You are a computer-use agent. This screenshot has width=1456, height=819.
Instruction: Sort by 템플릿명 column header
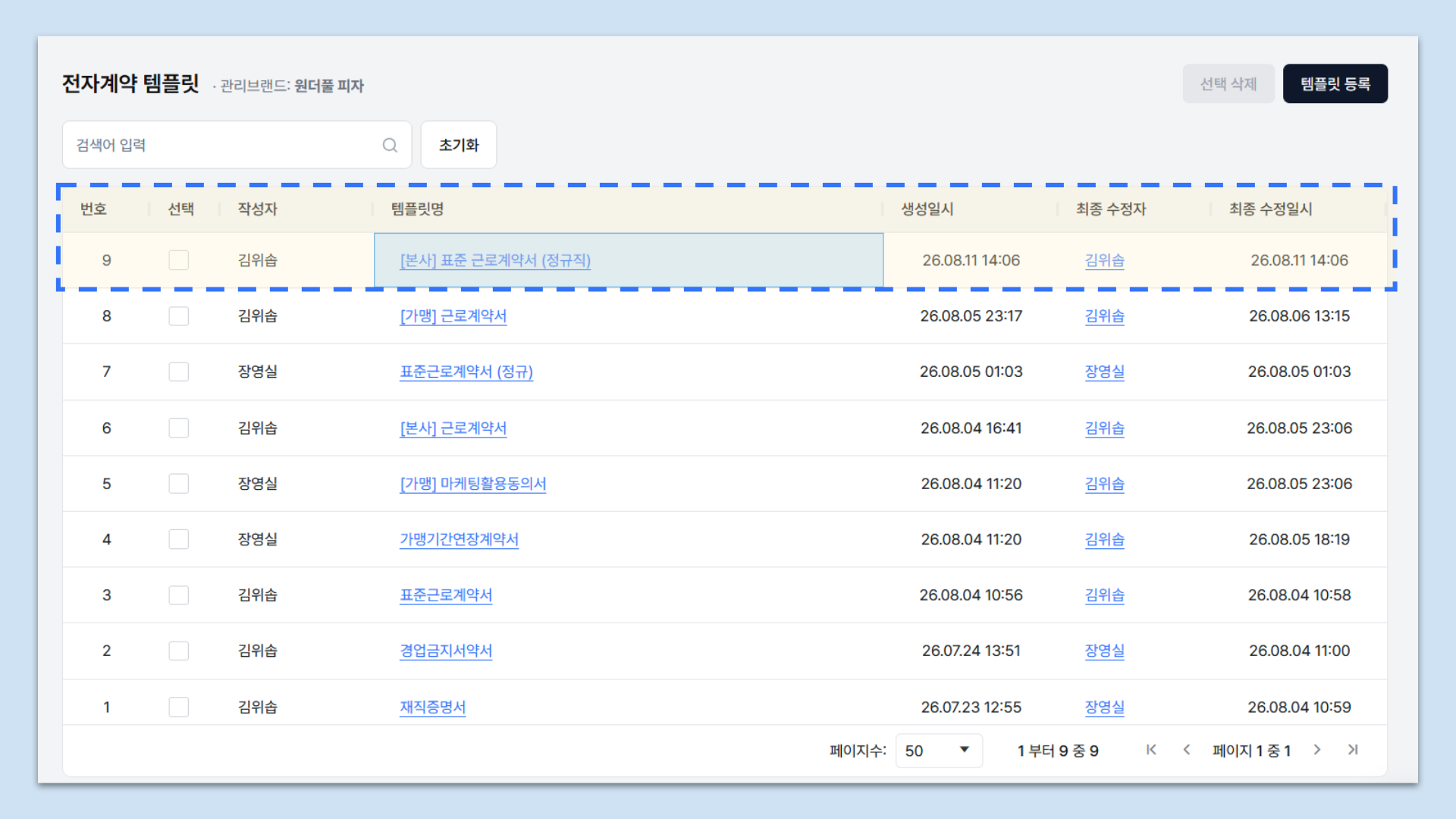click(x=417, y=209)
